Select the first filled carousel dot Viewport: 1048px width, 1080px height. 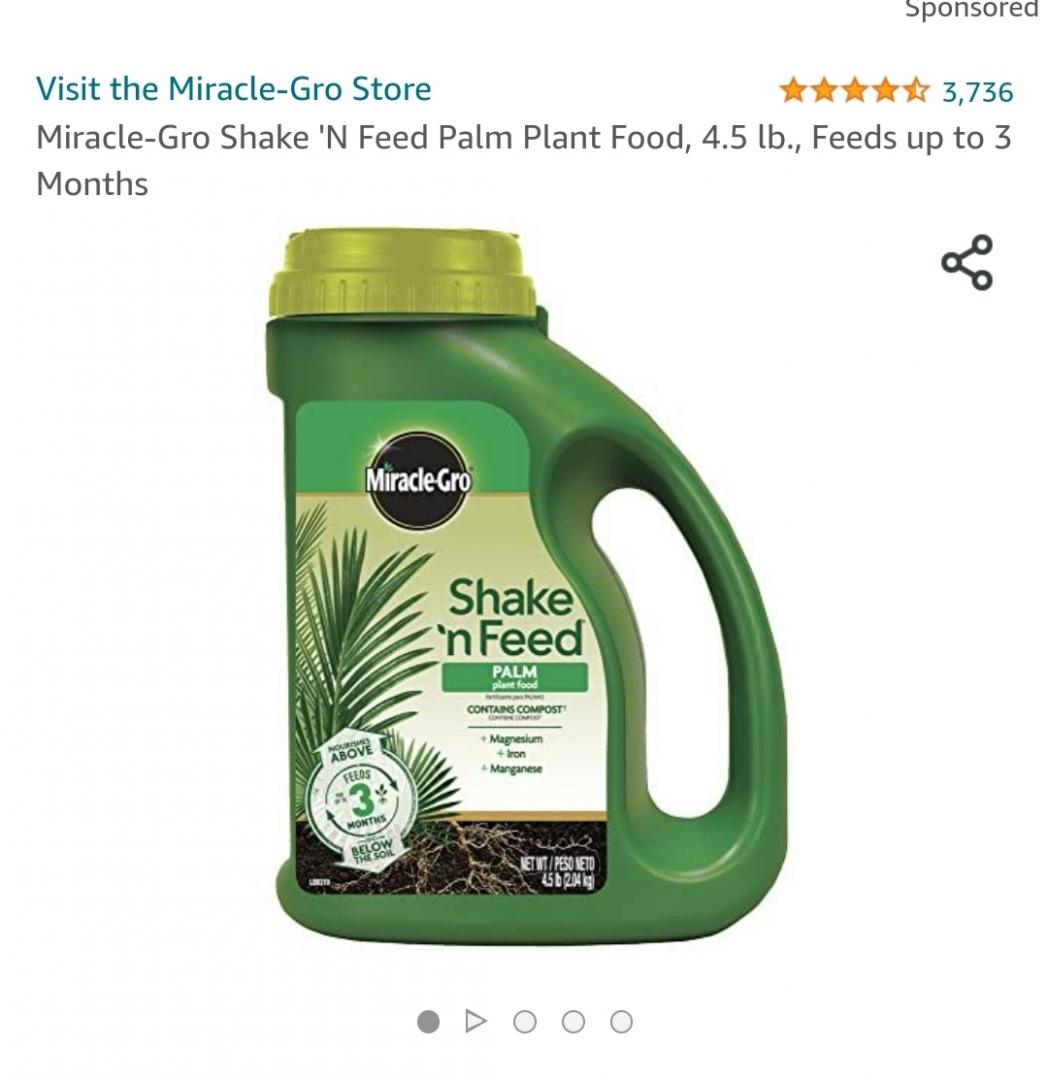pos(428,1021)
